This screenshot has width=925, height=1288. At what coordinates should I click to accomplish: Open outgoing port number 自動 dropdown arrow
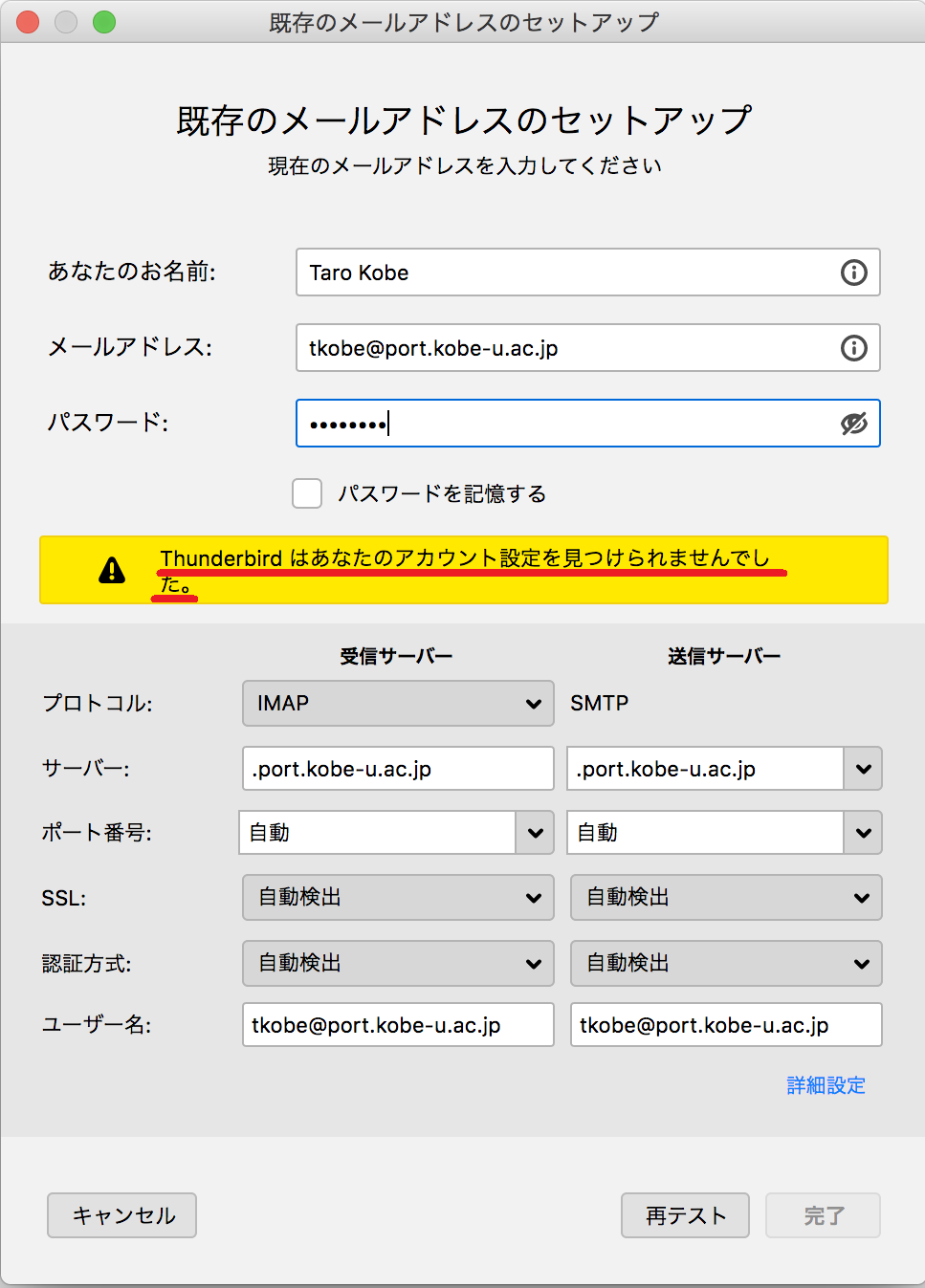[x=863, y=833]
